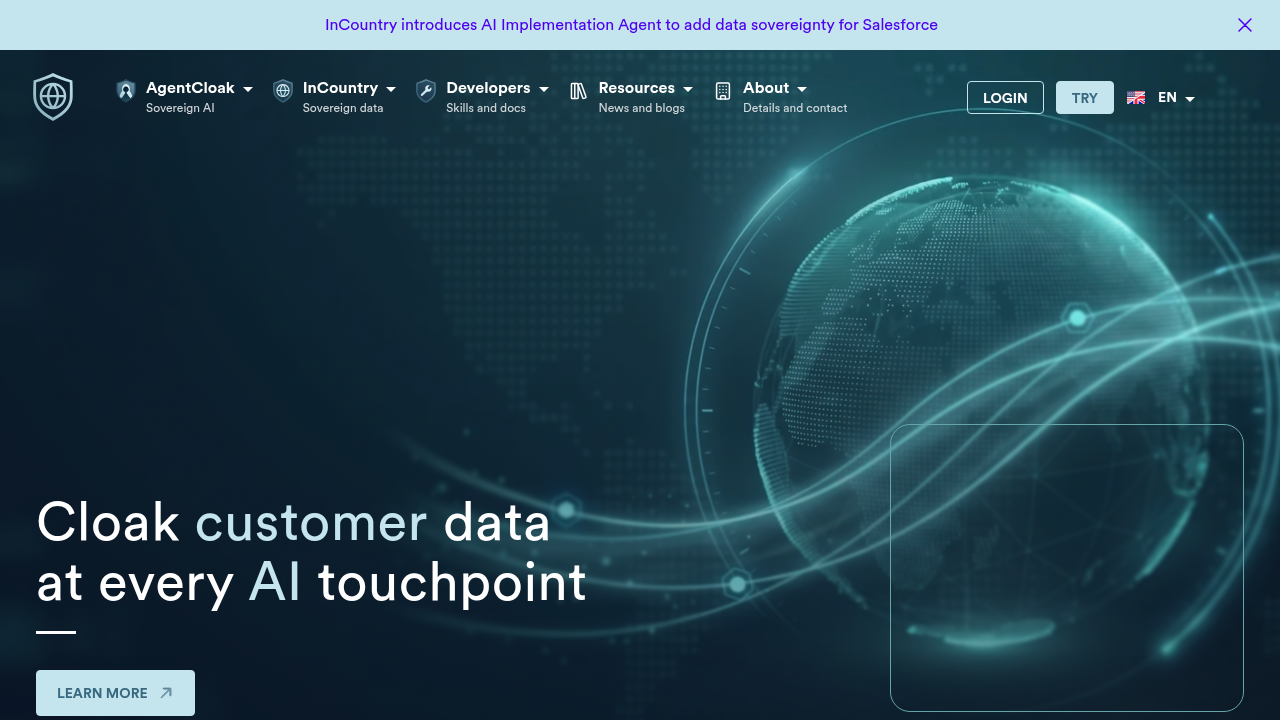Open the About menu
The height and width of the screenshot is (720, 1280).
pyautogui.click(x=766, y=88)
